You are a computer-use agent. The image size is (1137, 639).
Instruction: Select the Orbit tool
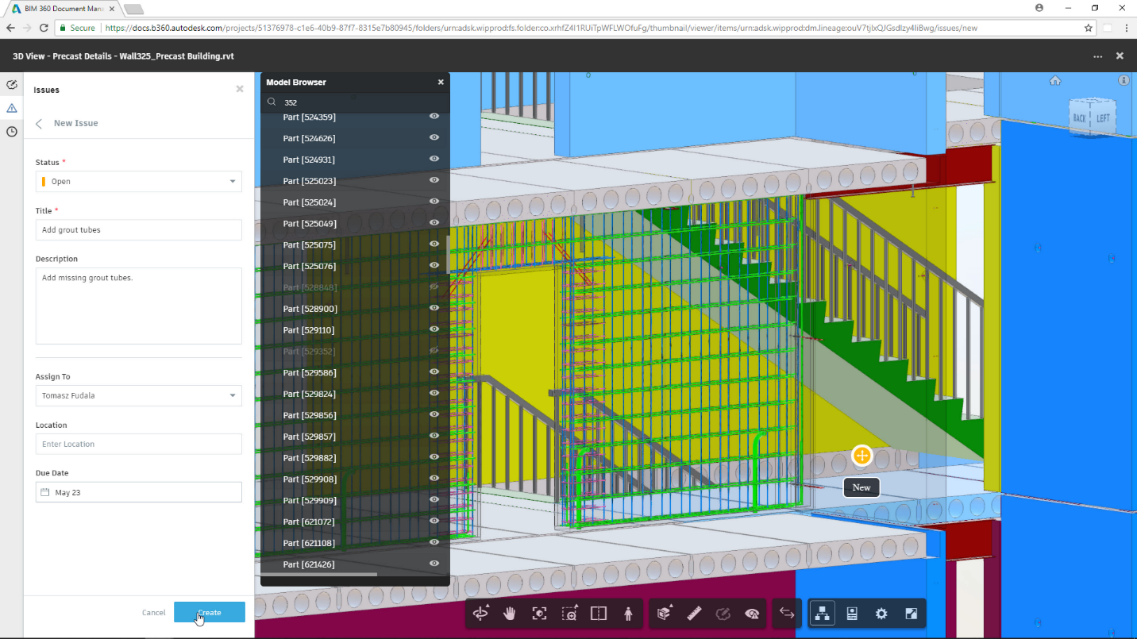coord(481,613)
